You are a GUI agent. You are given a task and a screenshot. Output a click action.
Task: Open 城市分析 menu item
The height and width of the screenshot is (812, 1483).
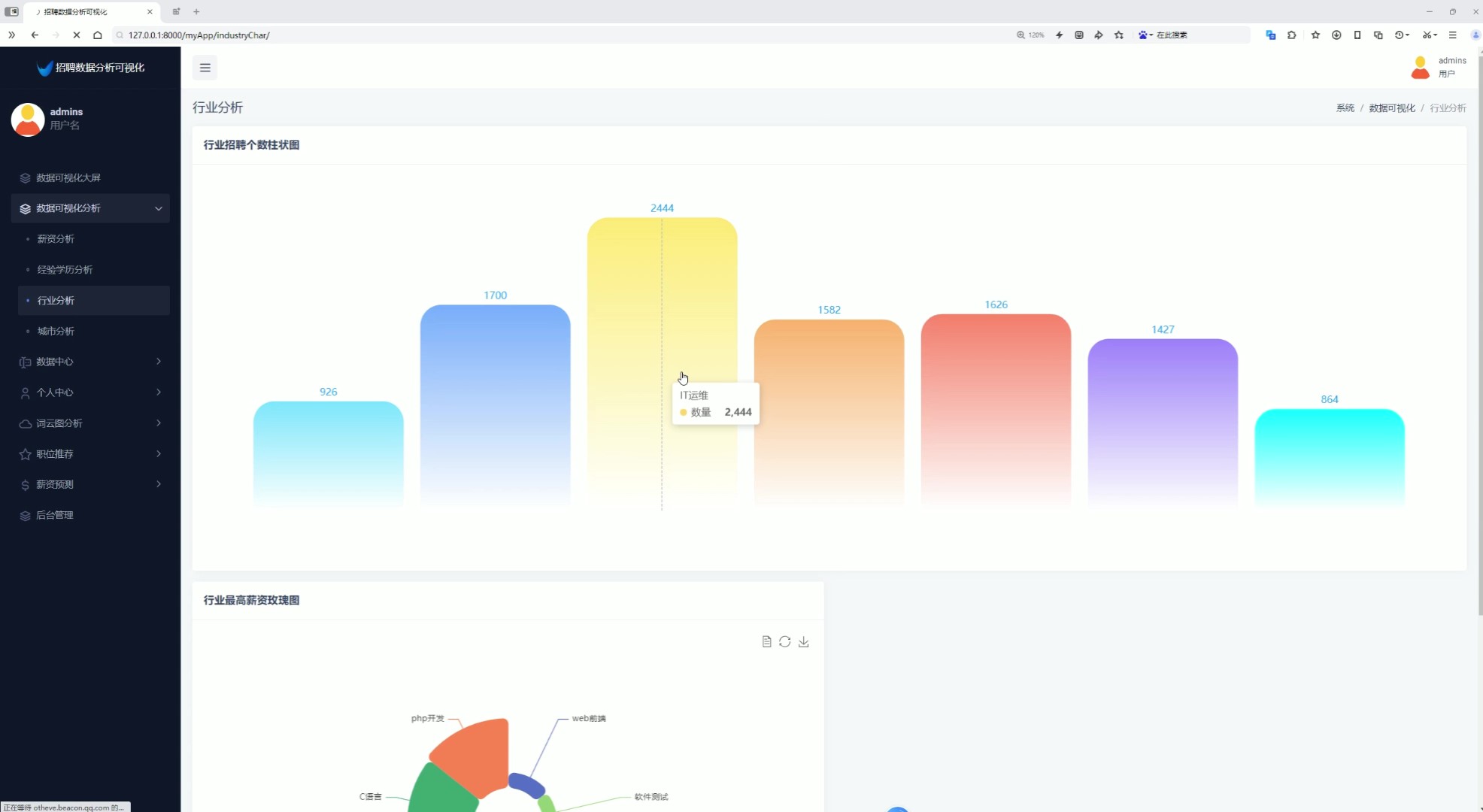pyautogui.click(x=56, y=331)
